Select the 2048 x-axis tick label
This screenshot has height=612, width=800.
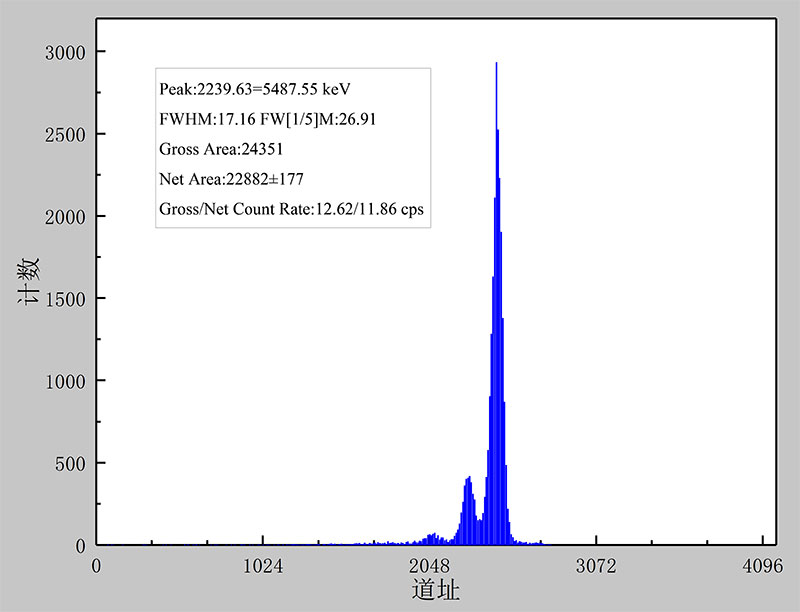click(x=430, y=565)
